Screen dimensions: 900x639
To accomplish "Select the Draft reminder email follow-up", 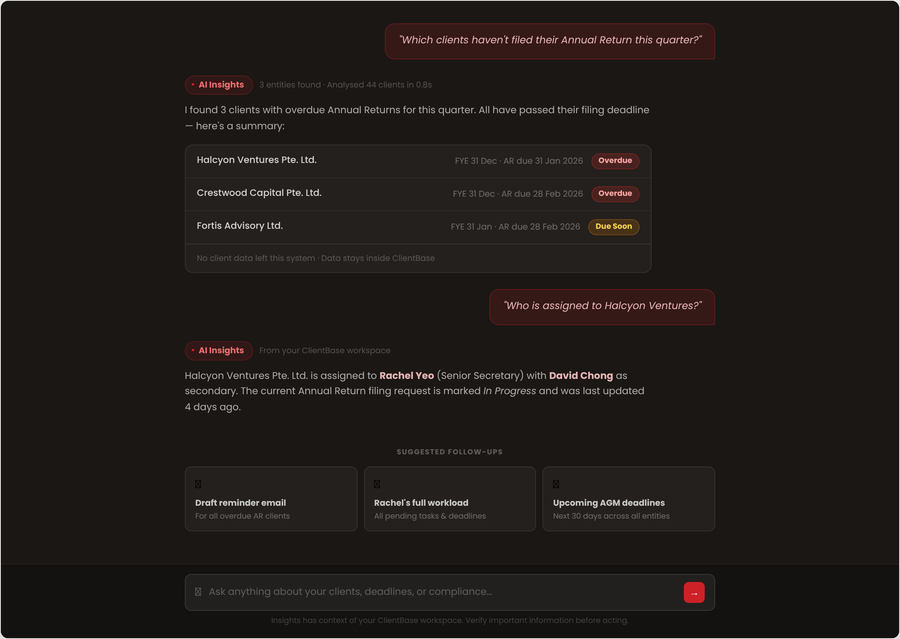I will (271, 498).
